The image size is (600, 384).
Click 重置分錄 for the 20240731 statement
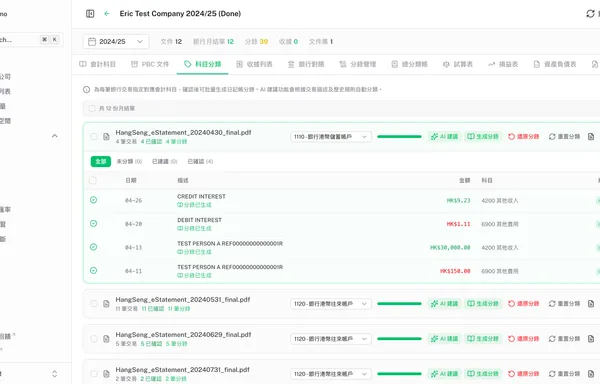(564, 374)
